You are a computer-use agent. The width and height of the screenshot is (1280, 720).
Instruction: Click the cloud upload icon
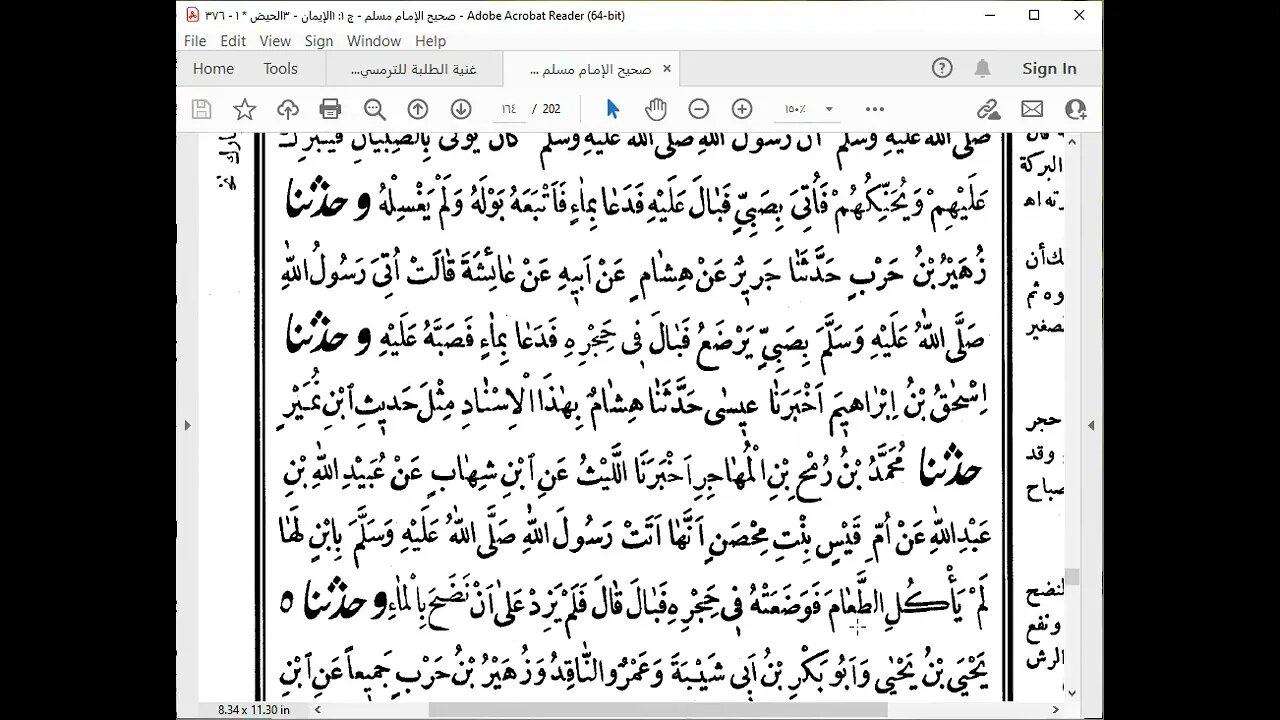tap(288, 109)
